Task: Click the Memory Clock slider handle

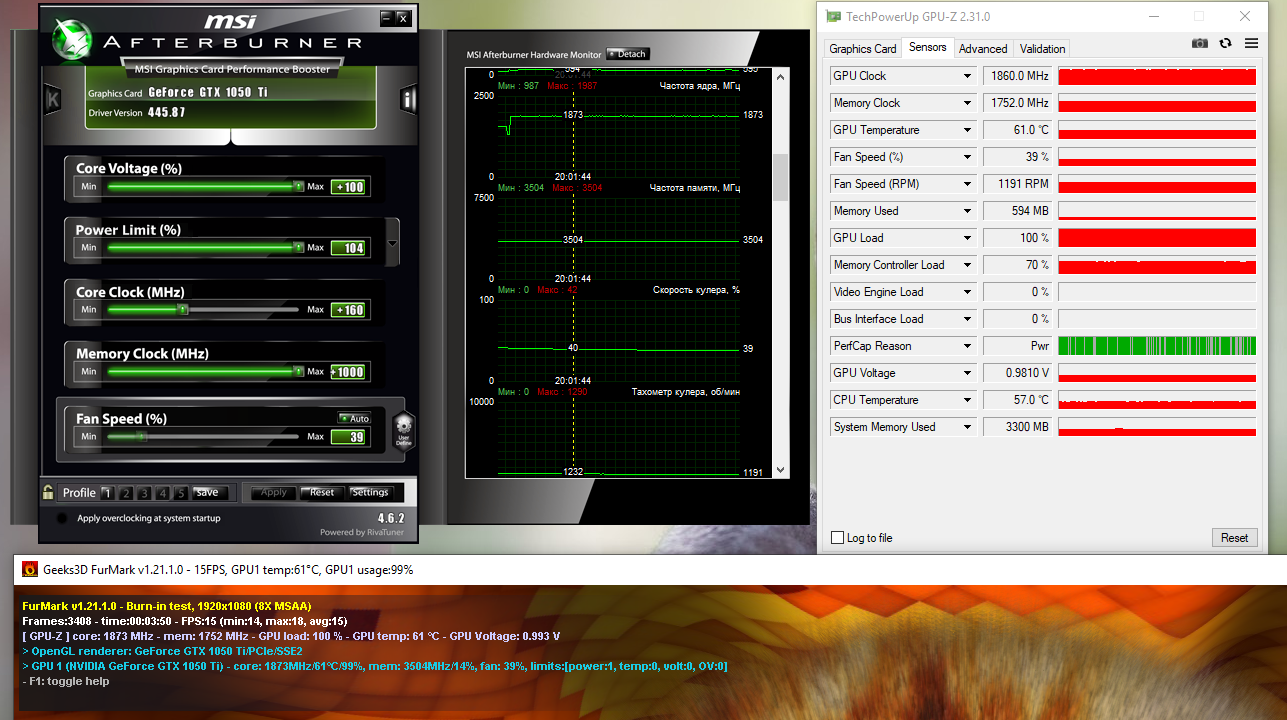Action: [298, 371]
